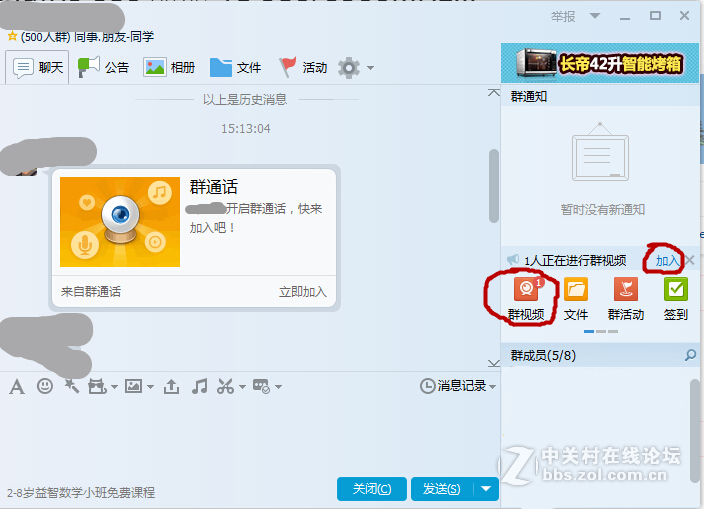The width and height of the screenshot is (704, 509).
Task: Click the 群通话 webcam thumbnail image
Action: pyautogui.click(x=120, y=222)
